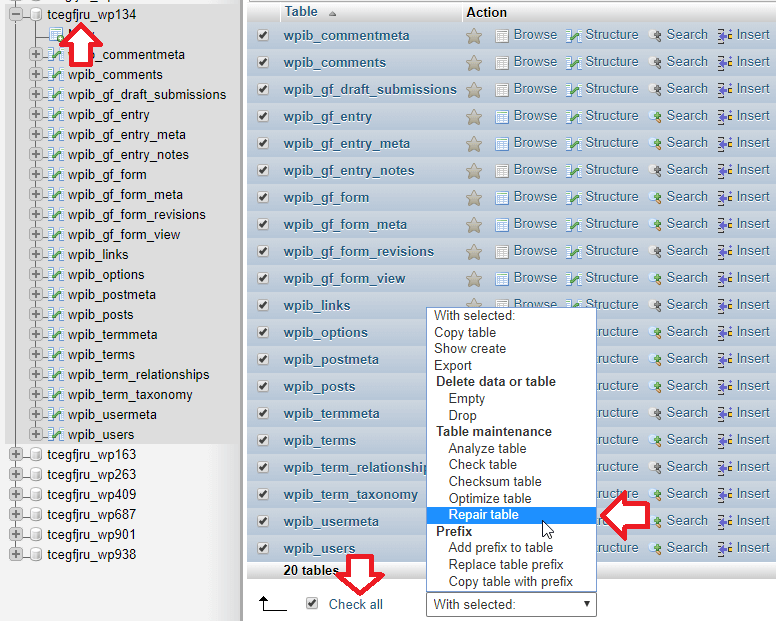
Task: Toggle checkbox for wpib_gf_form_meta
Action: pos(263,224)
